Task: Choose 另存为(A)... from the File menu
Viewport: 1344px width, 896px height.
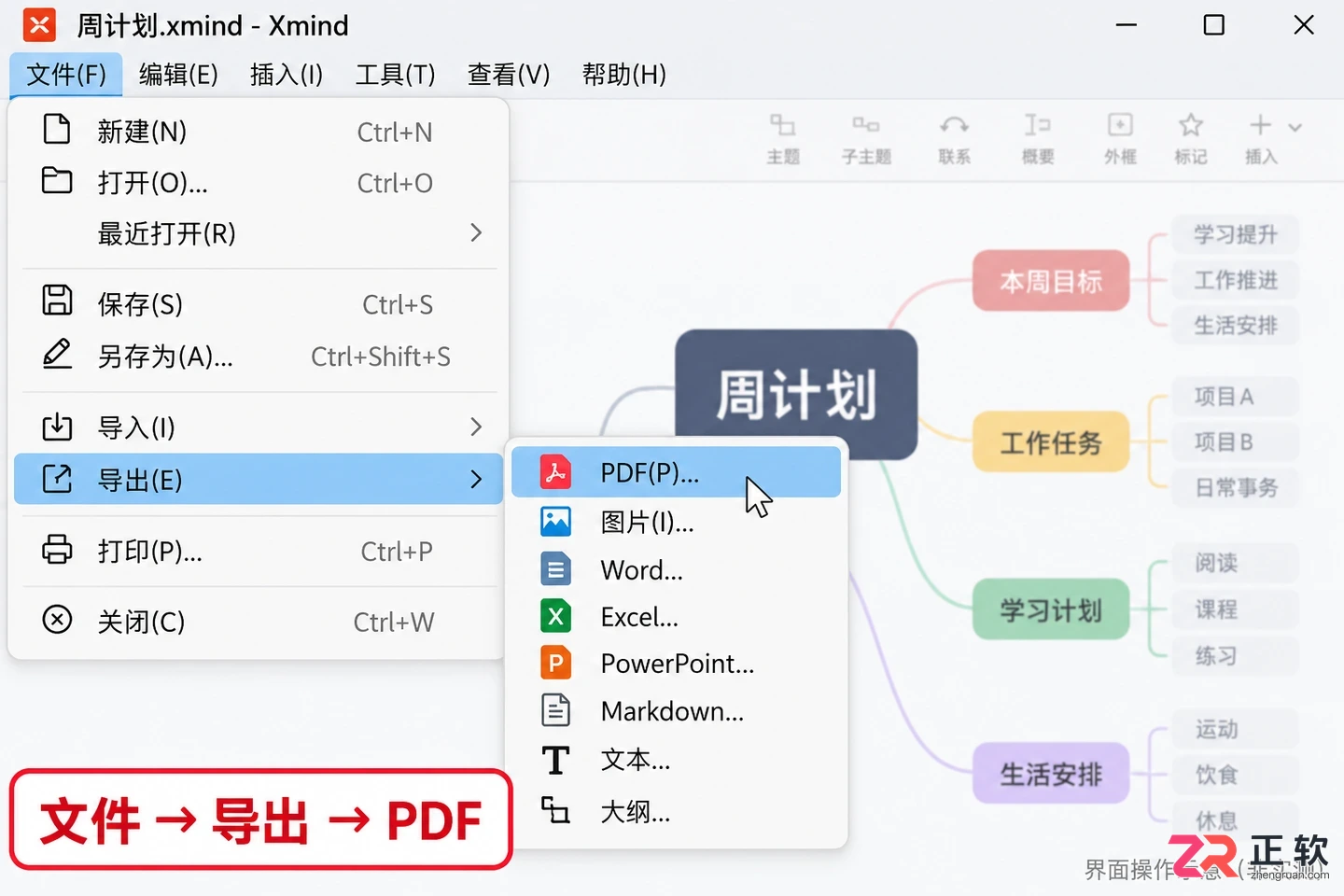Action: point(259,356)
